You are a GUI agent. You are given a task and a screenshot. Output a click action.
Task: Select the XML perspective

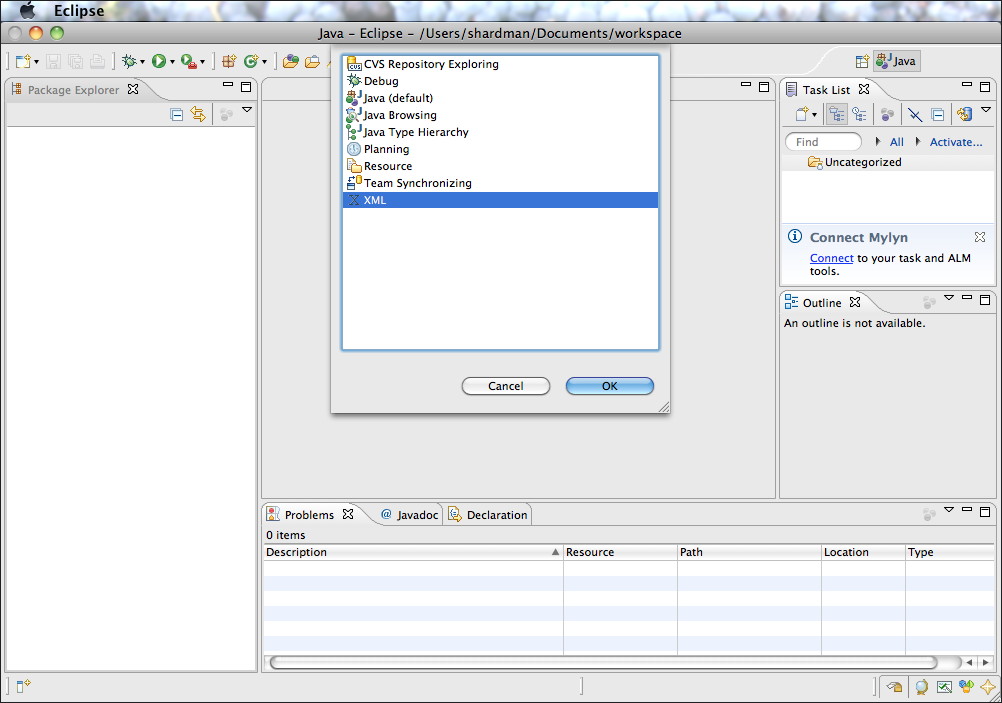[500, 200]
